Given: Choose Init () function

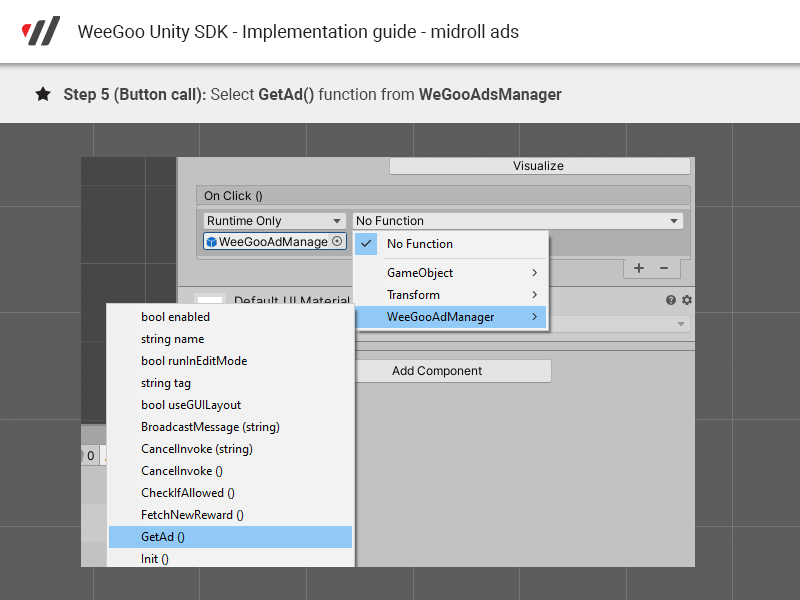Looking at the screenshot, I should pos(231,558).
